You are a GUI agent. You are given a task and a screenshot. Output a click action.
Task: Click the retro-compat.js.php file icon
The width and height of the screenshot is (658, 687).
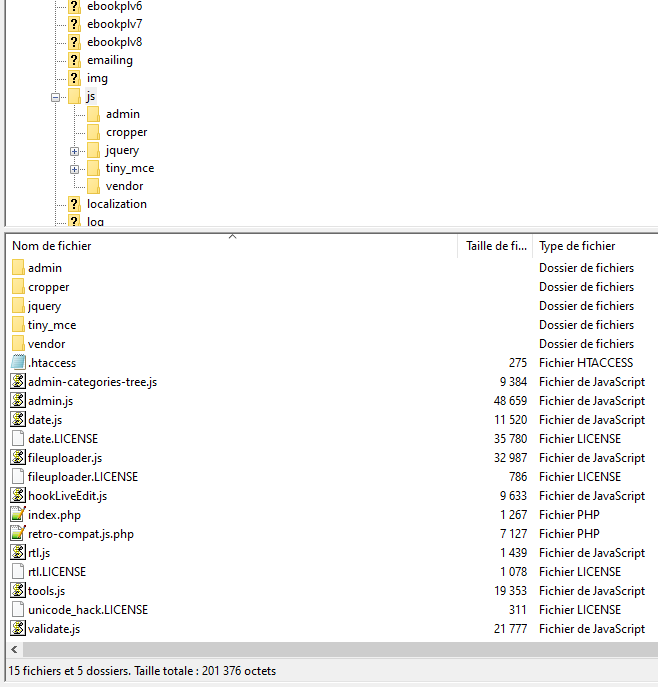click(x=18, y=534)
